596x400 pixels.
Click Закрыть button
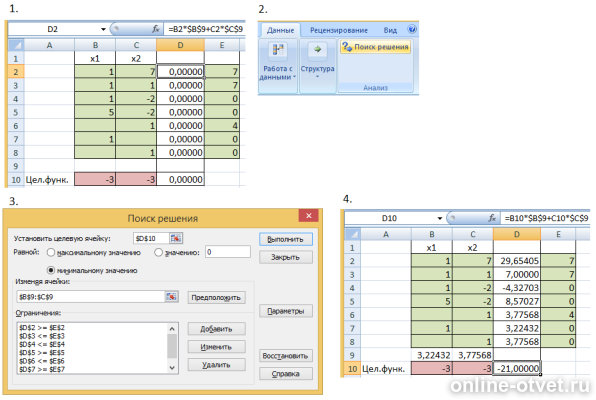point(285,257)
